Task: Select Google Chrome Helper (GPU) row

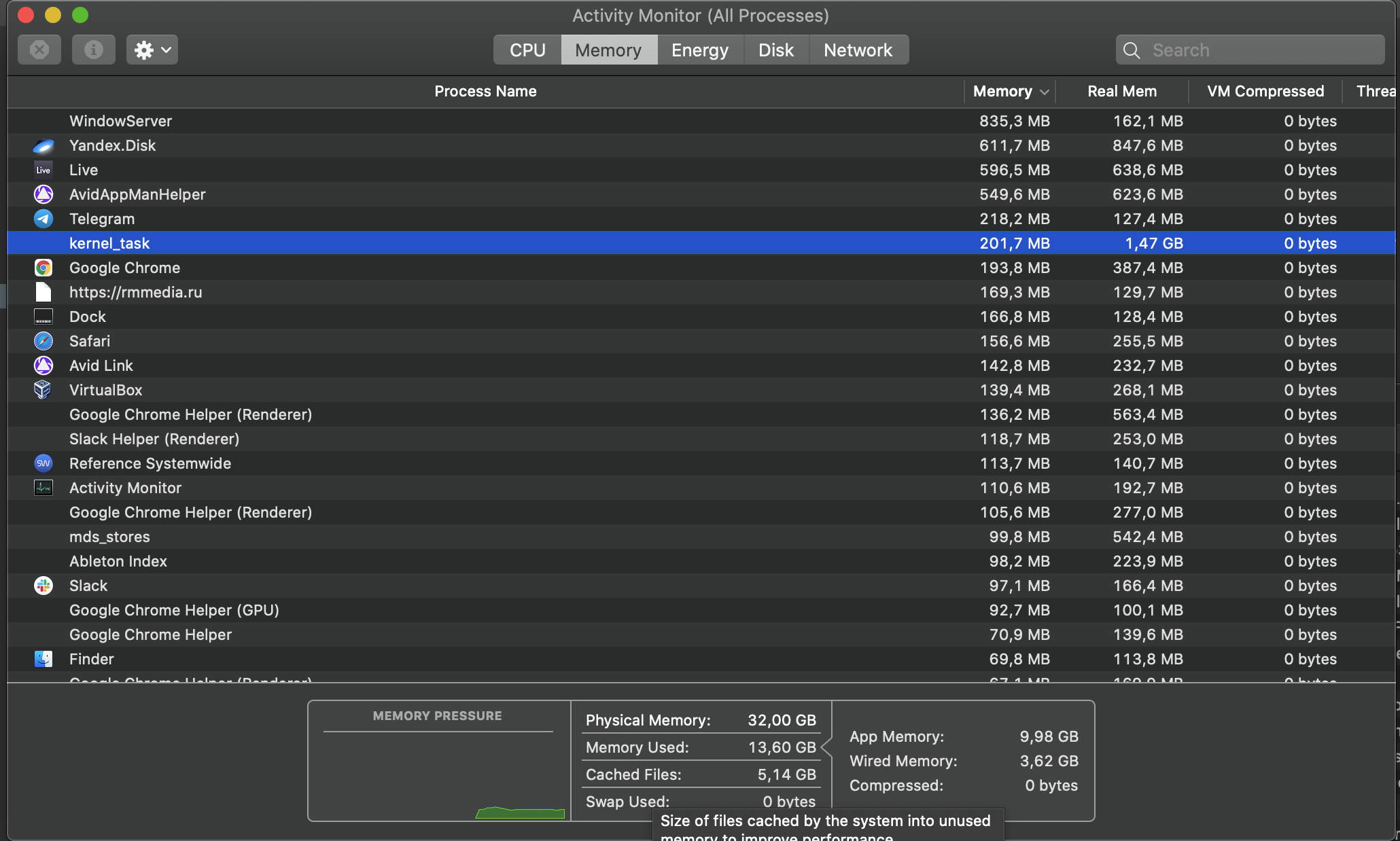Action: 701,610
